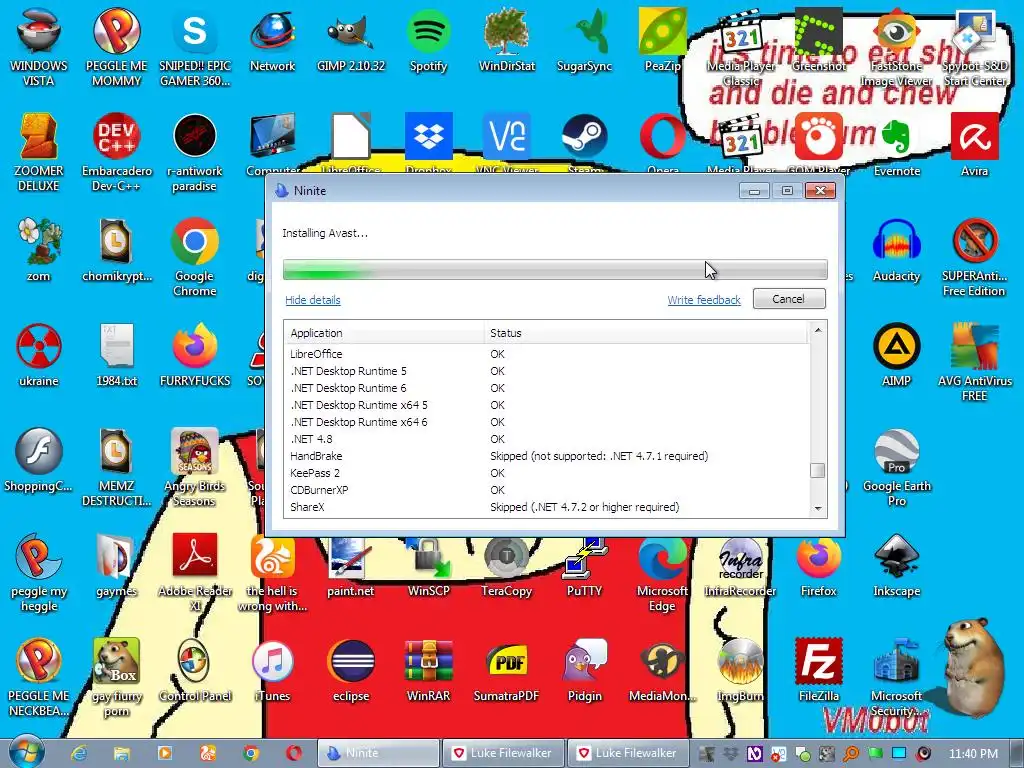
Task: Open the eclipse desktop icon
Action: 351,670
